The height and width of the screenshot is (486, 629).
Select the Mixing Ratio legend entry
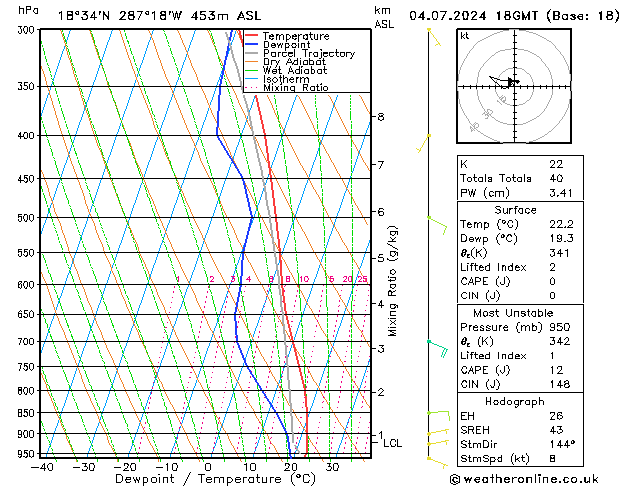point(295,88)
